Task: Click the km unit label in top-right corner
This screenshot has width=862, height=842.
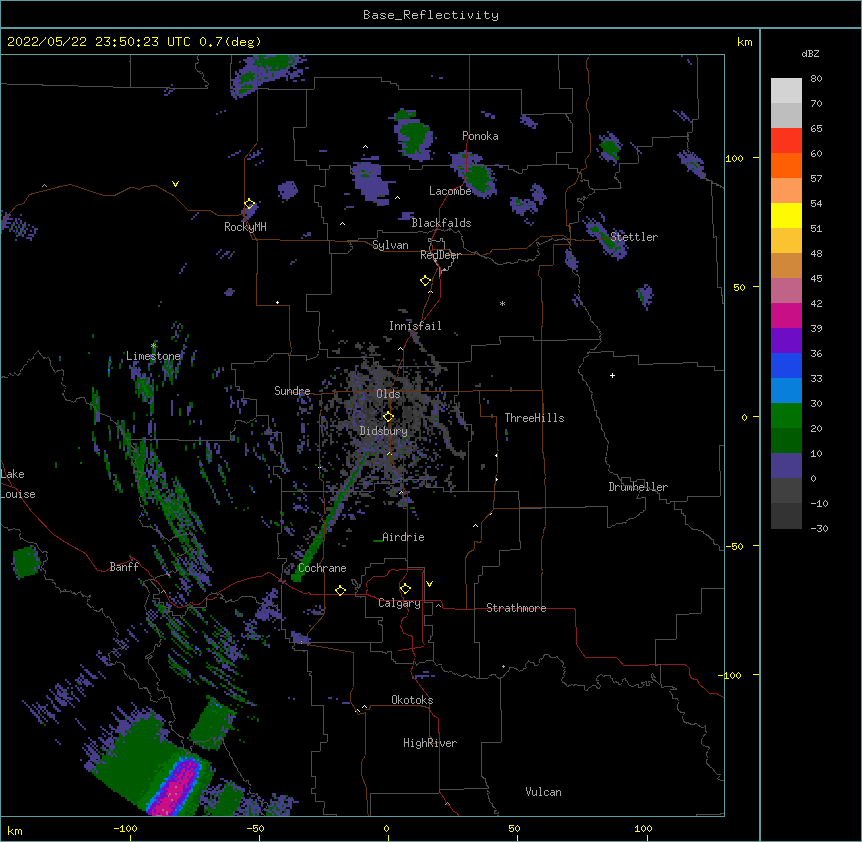Action: (744, 42)
